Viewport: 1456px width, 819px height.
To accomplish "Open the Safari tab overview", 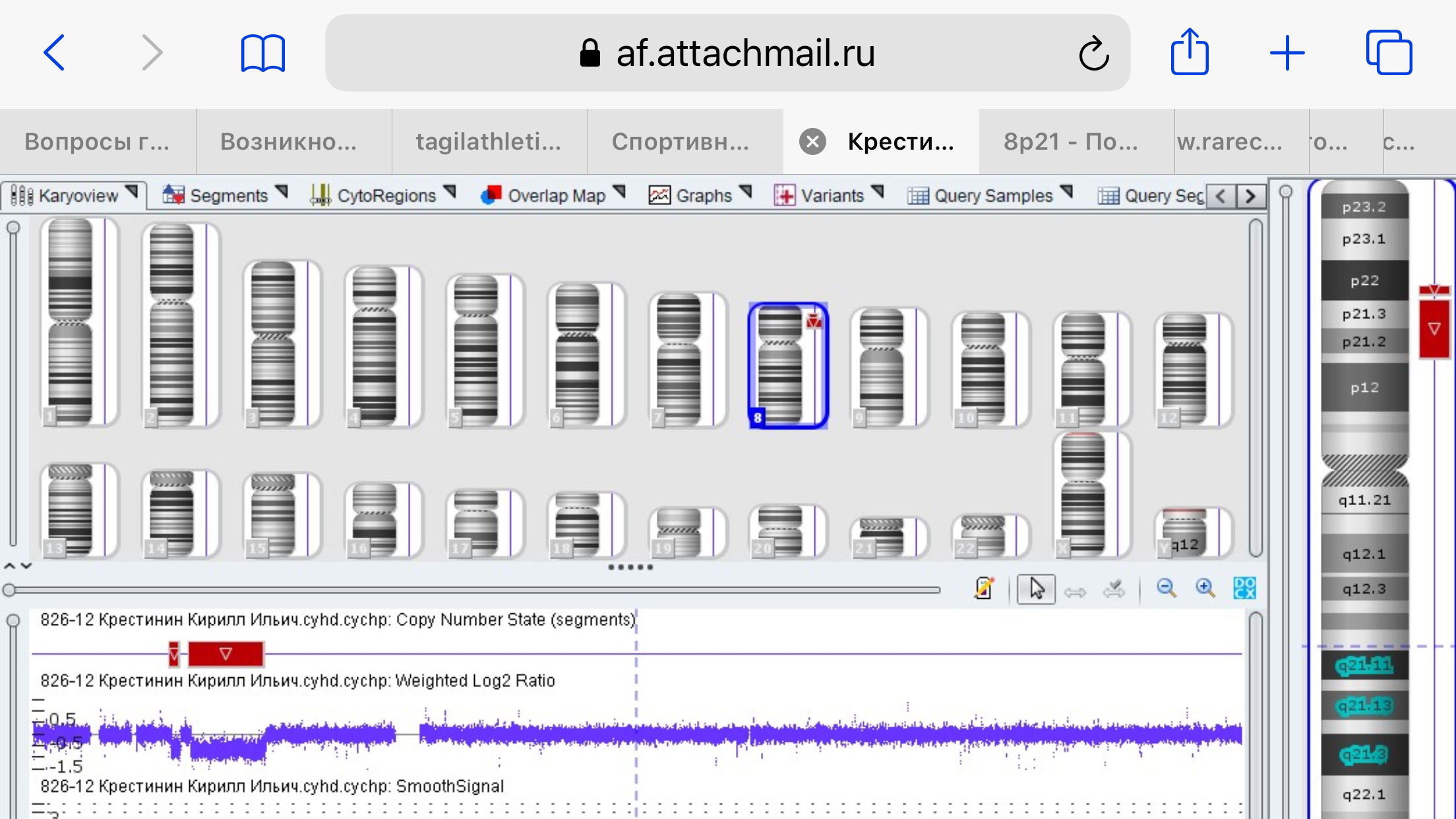I will pos(1389,53).
